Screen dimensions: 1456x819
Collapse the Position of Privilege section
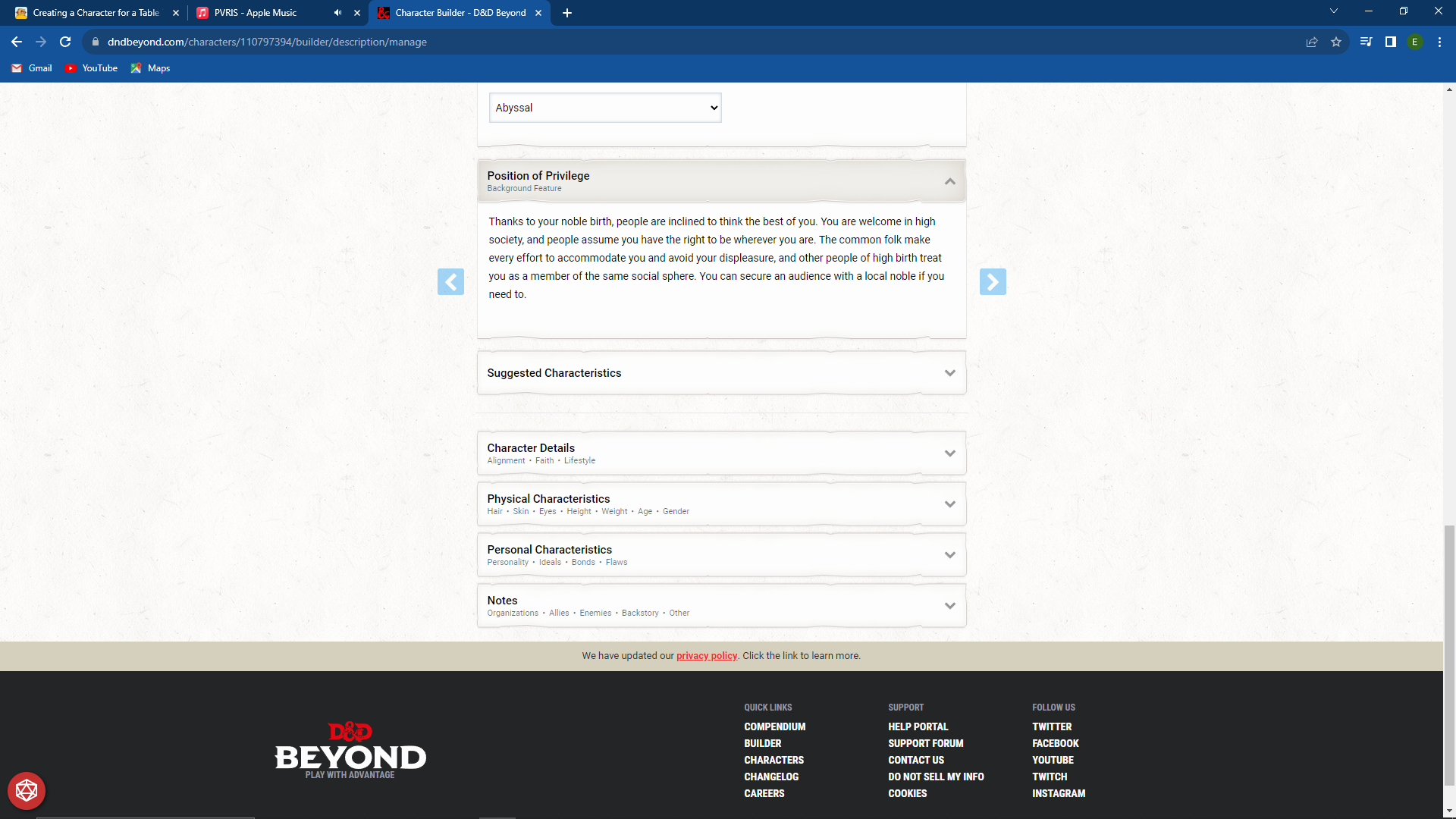click(x=949, y=181)
